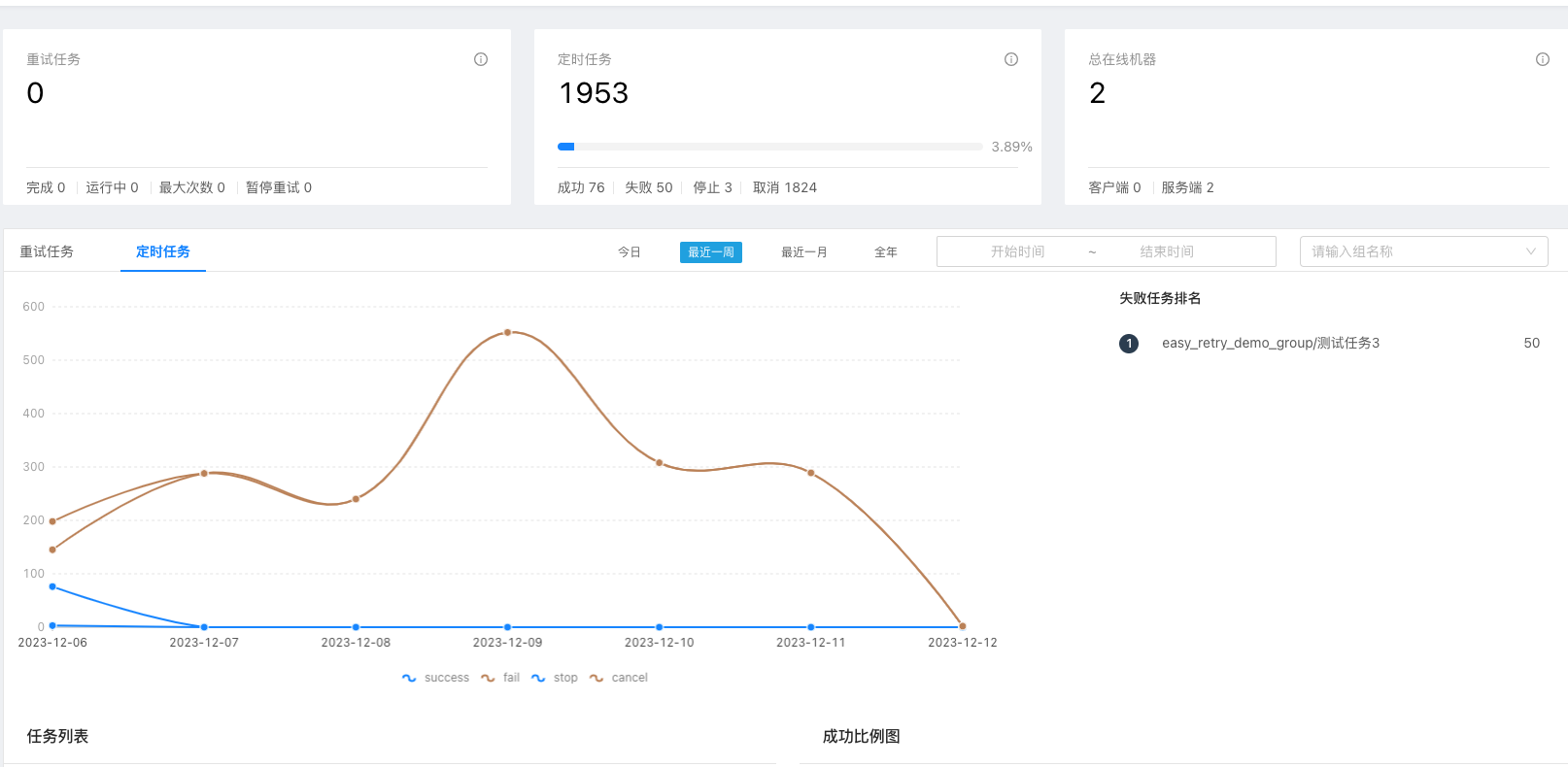
Task: Switch to 定时任务 tab
Action: coord(163,251)
